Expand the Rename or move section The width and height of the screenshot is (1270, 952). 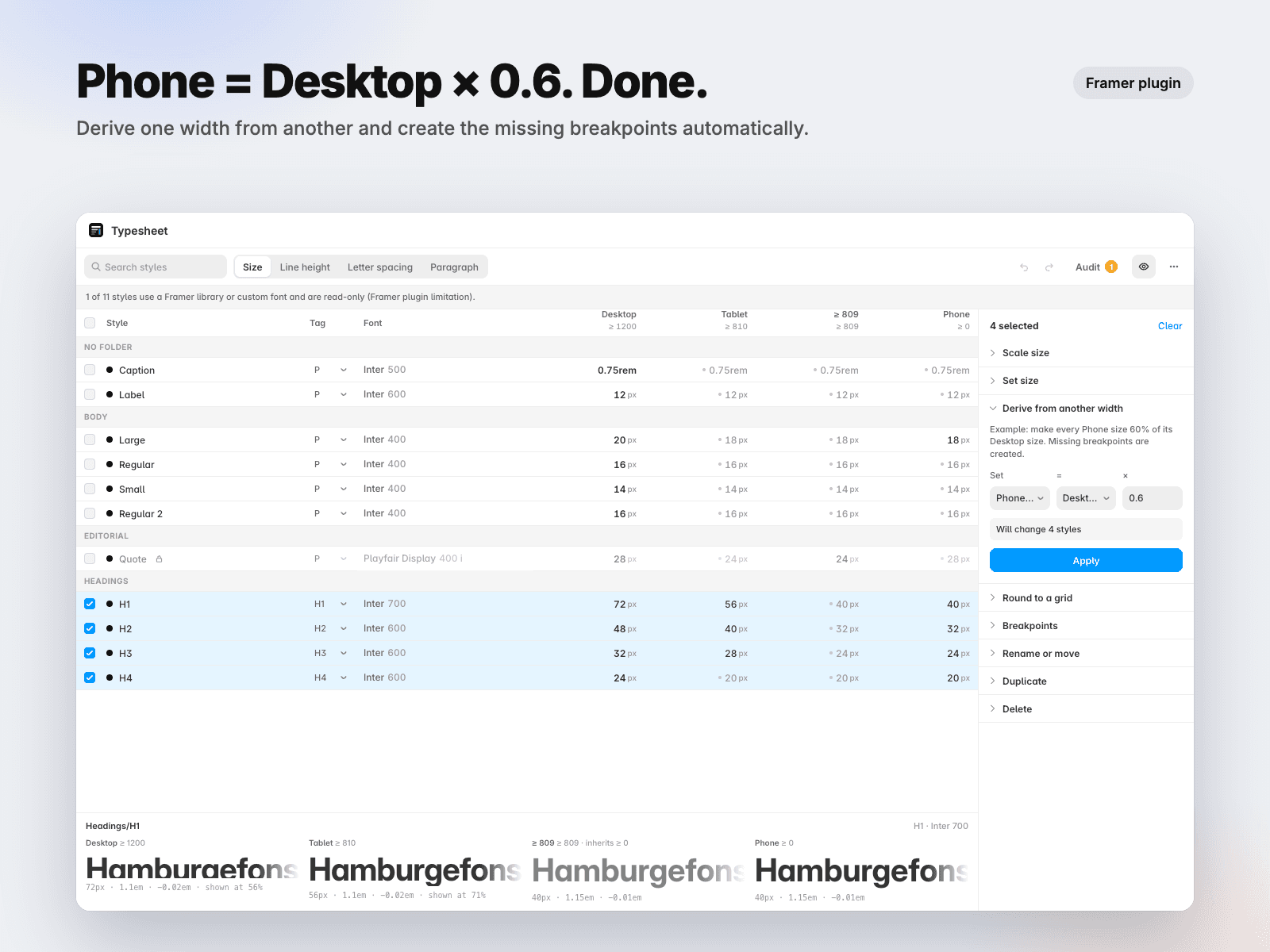point(1086,654)
